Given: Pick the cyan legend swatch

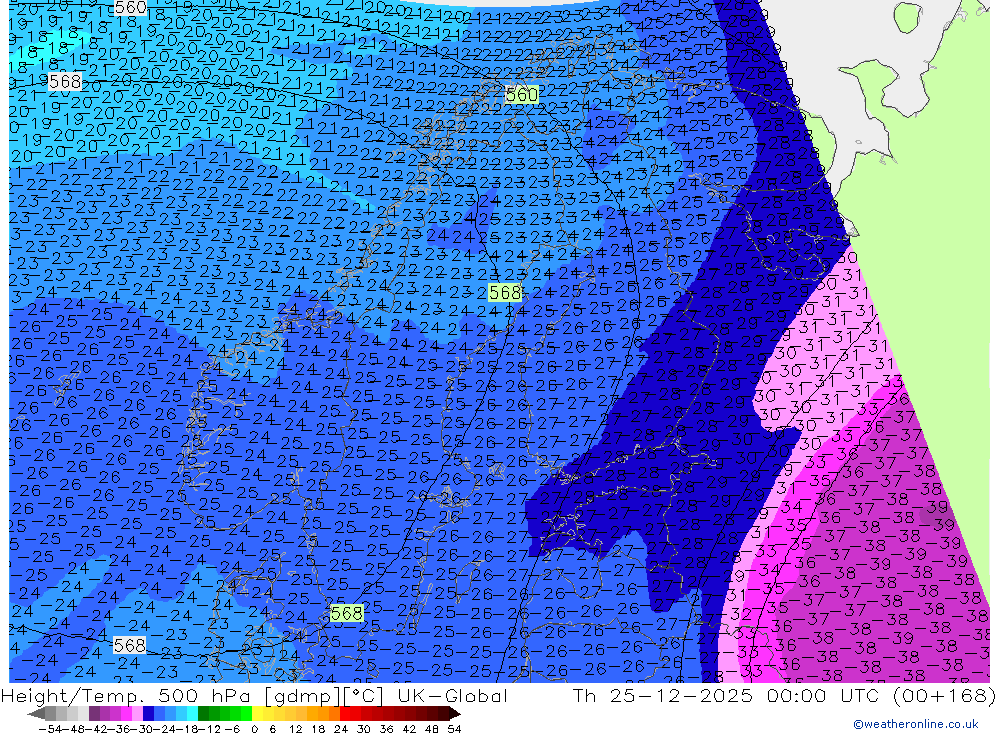Looking at the screenshot, I should pos(192,714).
